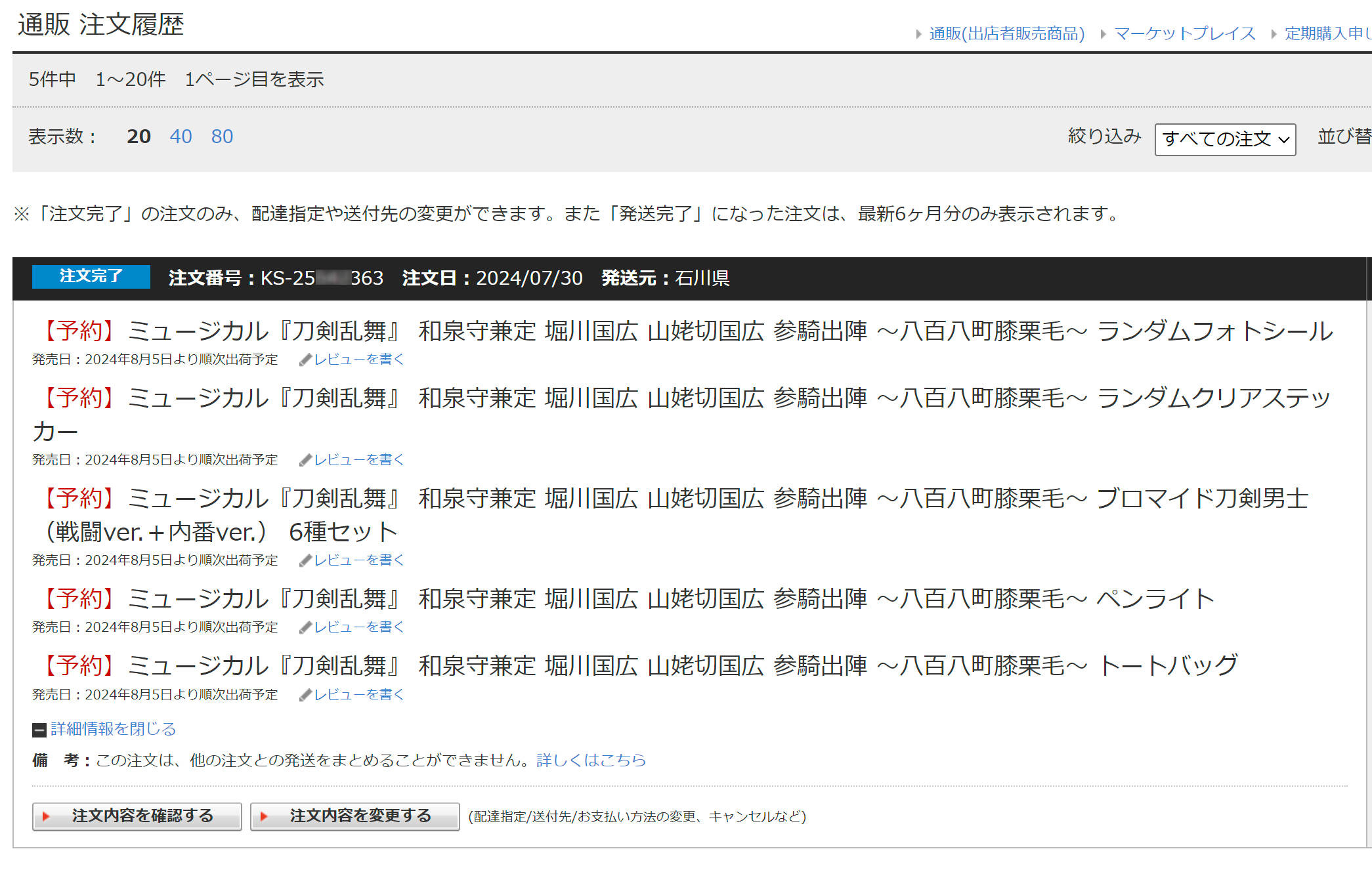This screenshot has height=872, width=1372.
Task: Click 注文完了 status badge
Action: click(x=91, y=276)
